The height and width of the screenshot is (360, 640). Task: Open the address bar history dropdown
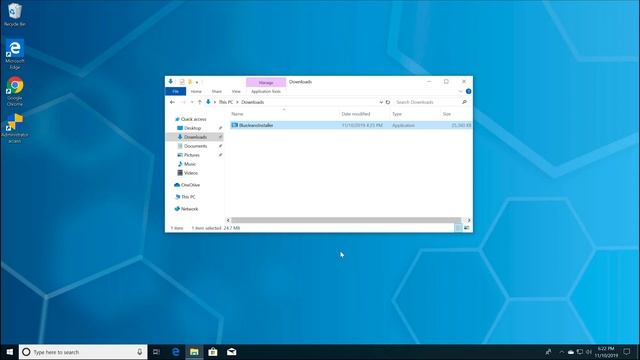381,102
